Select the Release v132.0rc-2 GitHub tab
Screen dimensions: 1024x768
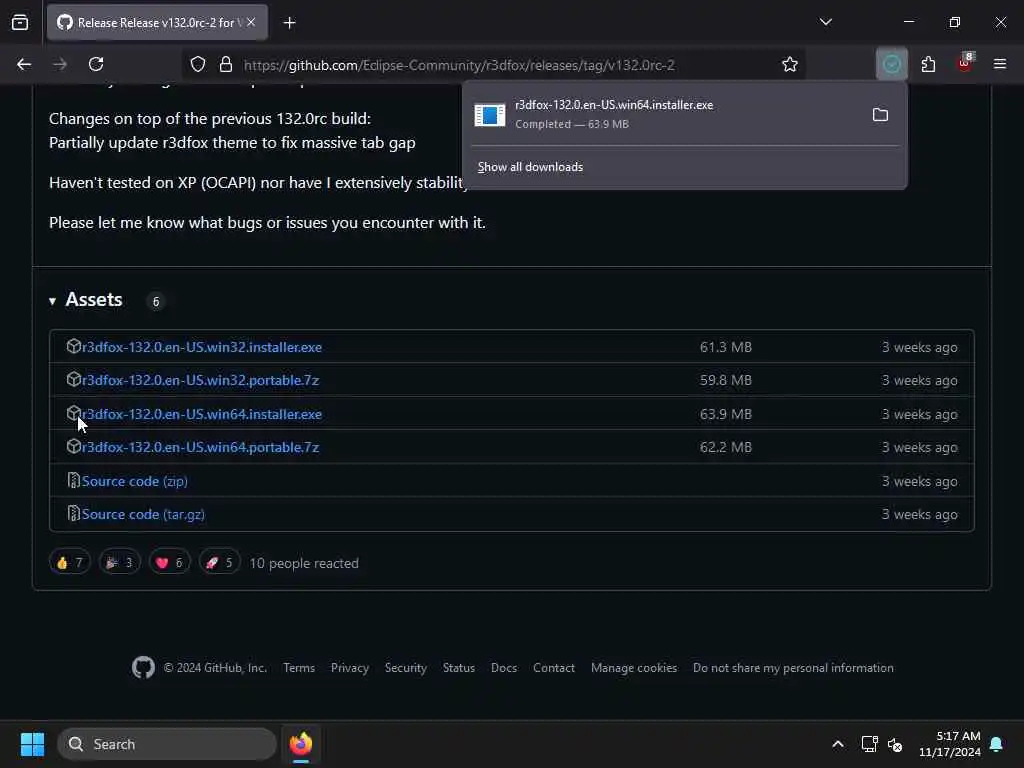(x=157, y=22)
